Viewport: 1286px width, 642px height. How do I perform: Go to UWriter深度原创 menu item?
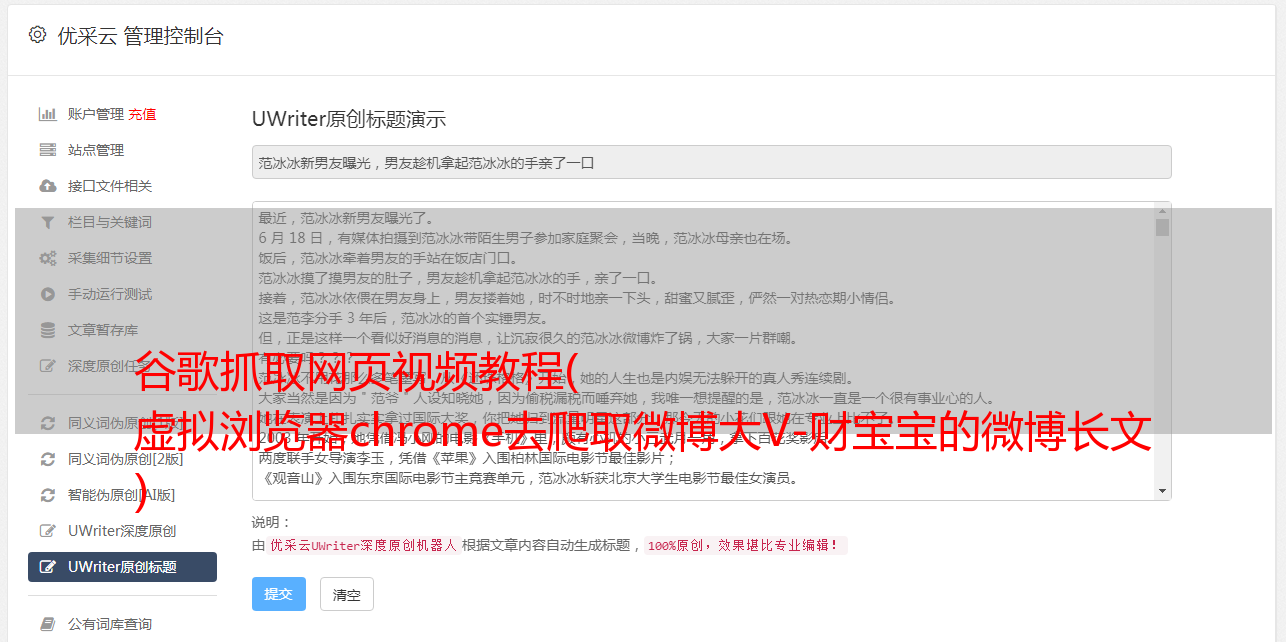tap(122, 531)
